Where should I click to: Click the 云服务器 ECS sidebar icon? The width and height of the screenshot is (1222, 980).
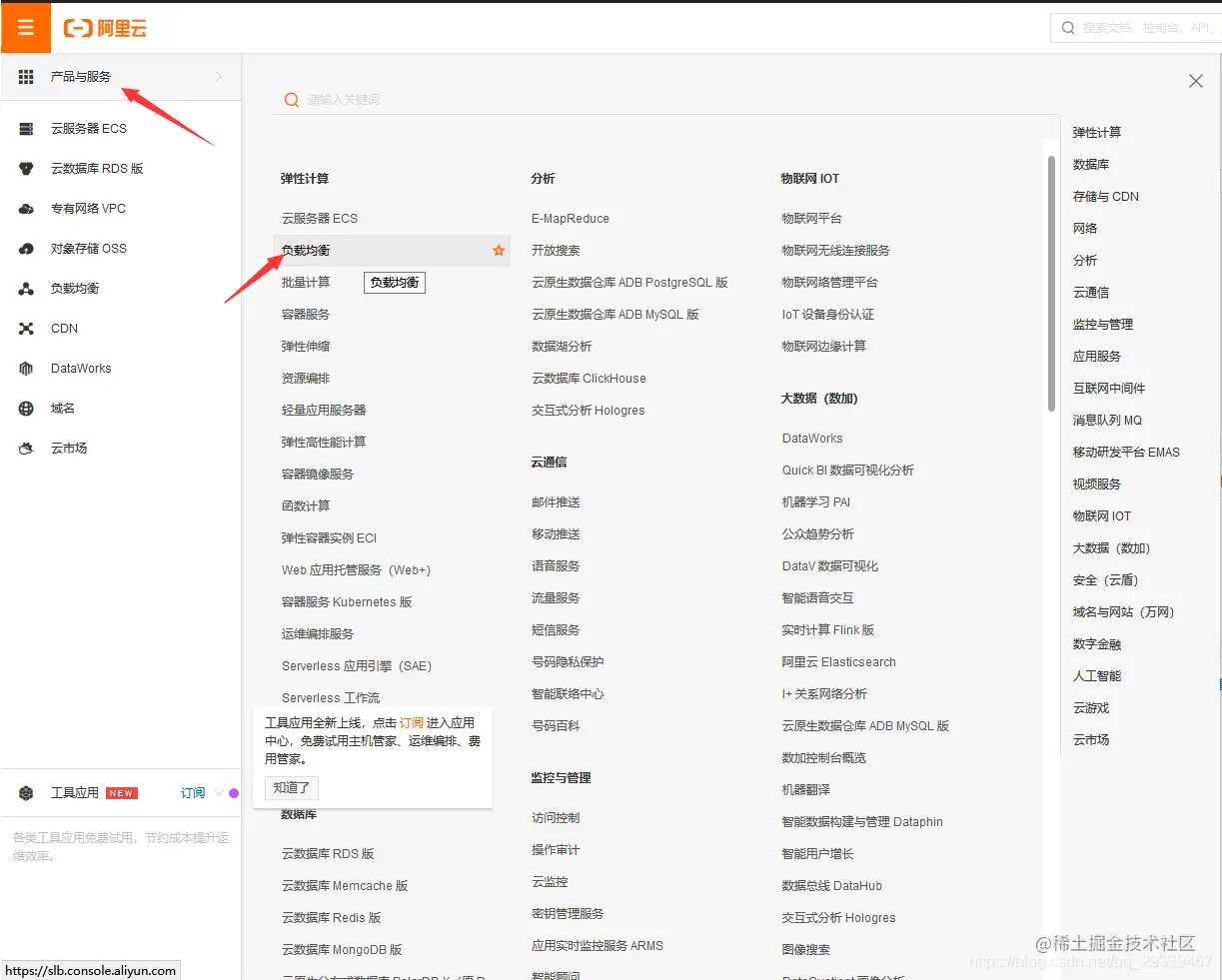click(26, 129)
